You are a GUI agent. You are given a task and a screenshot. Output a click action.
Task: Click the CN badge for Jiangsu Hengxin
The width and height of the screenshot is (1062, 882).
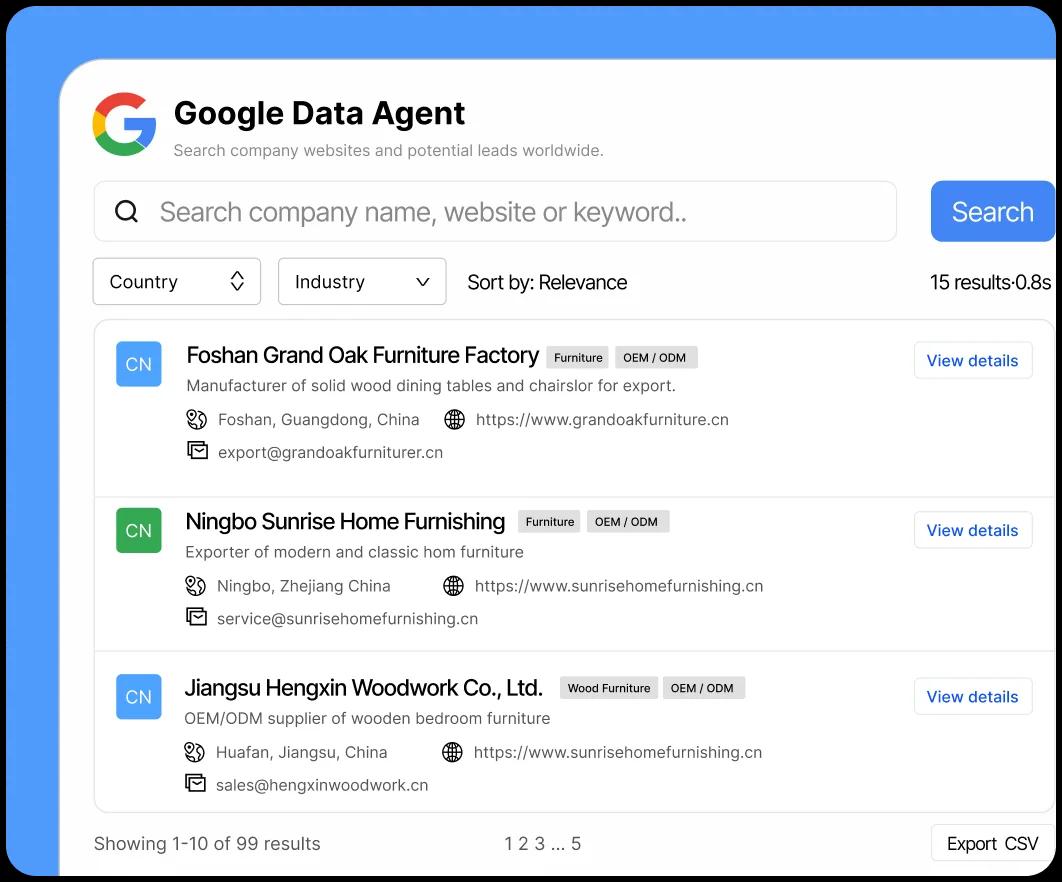(x=139, y=696)
